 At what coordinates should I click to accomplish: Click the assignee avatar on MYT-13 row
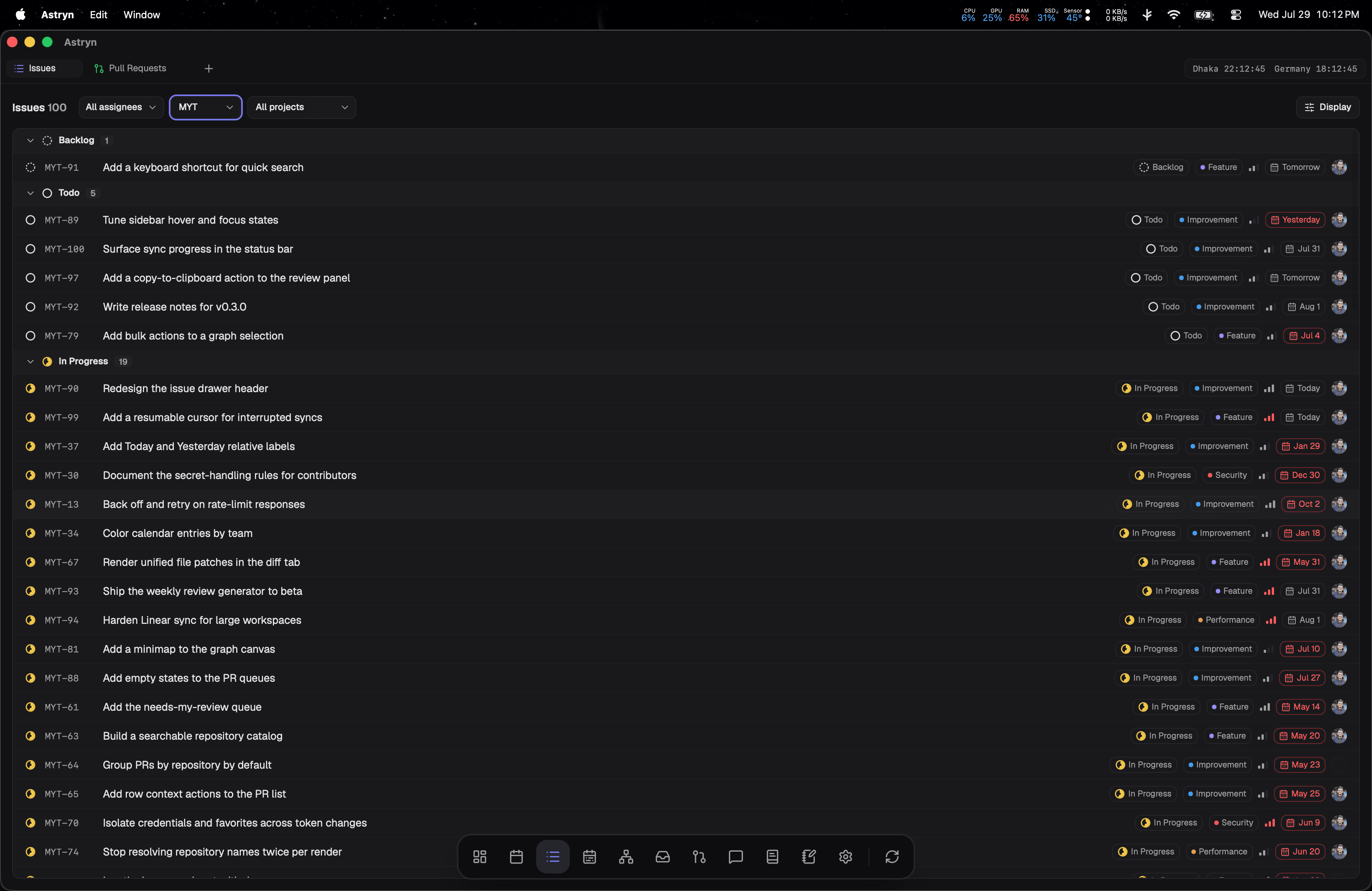coord(1339,504)
